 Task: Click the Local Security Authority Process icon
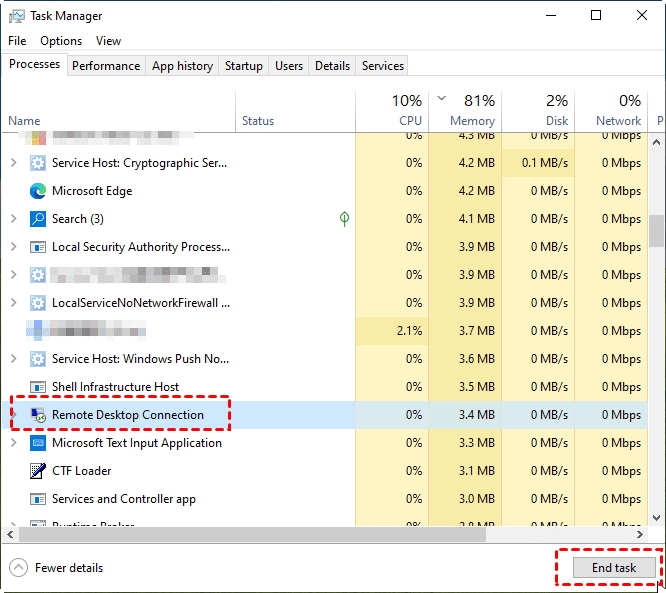[38, 247]
